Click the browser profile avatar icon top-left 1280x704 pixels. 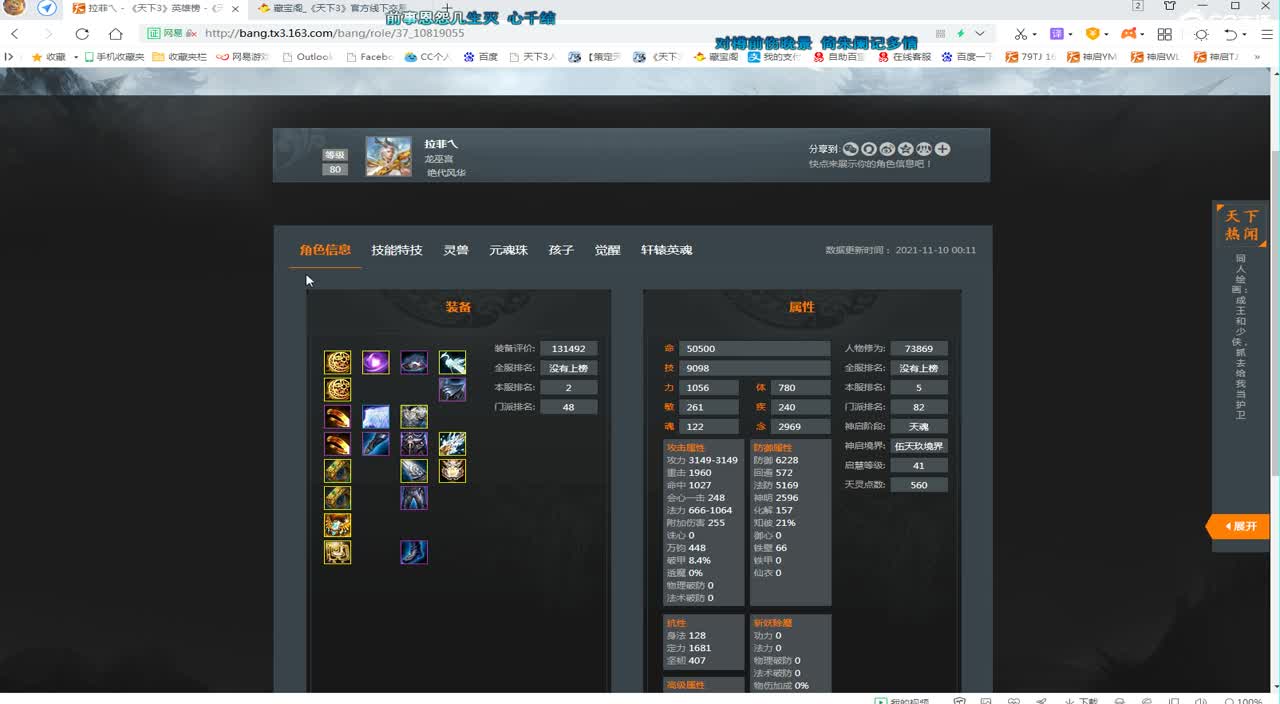click(x=16, y=8)
